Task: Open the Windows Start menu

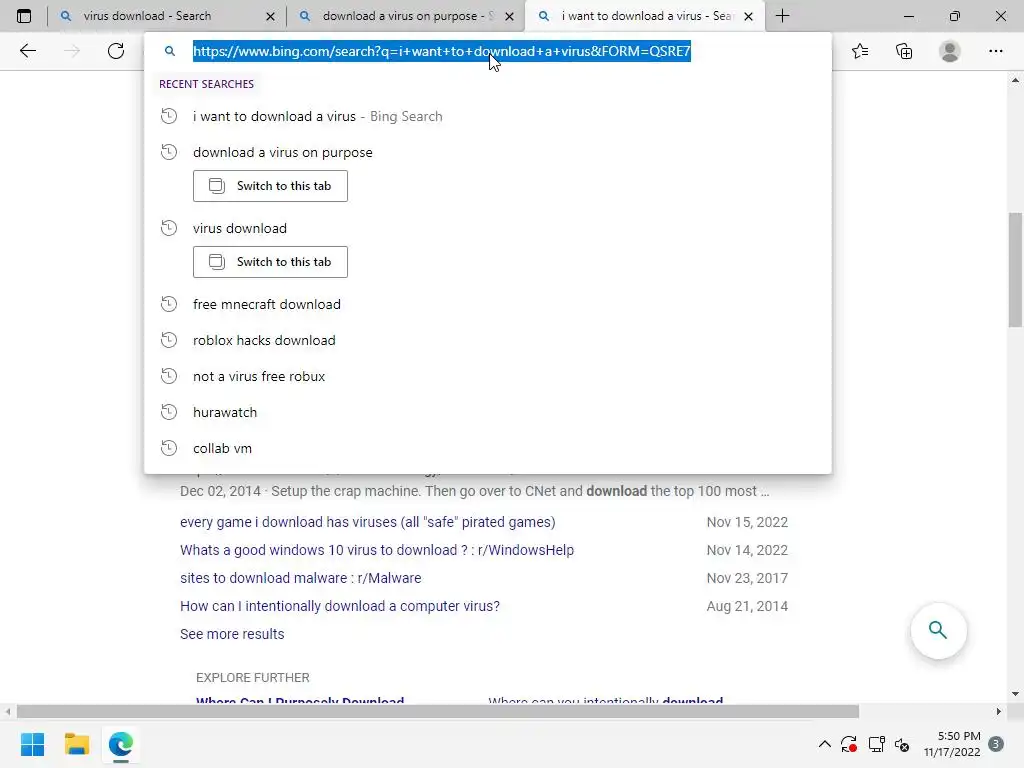Action: [x=32, y=744]
